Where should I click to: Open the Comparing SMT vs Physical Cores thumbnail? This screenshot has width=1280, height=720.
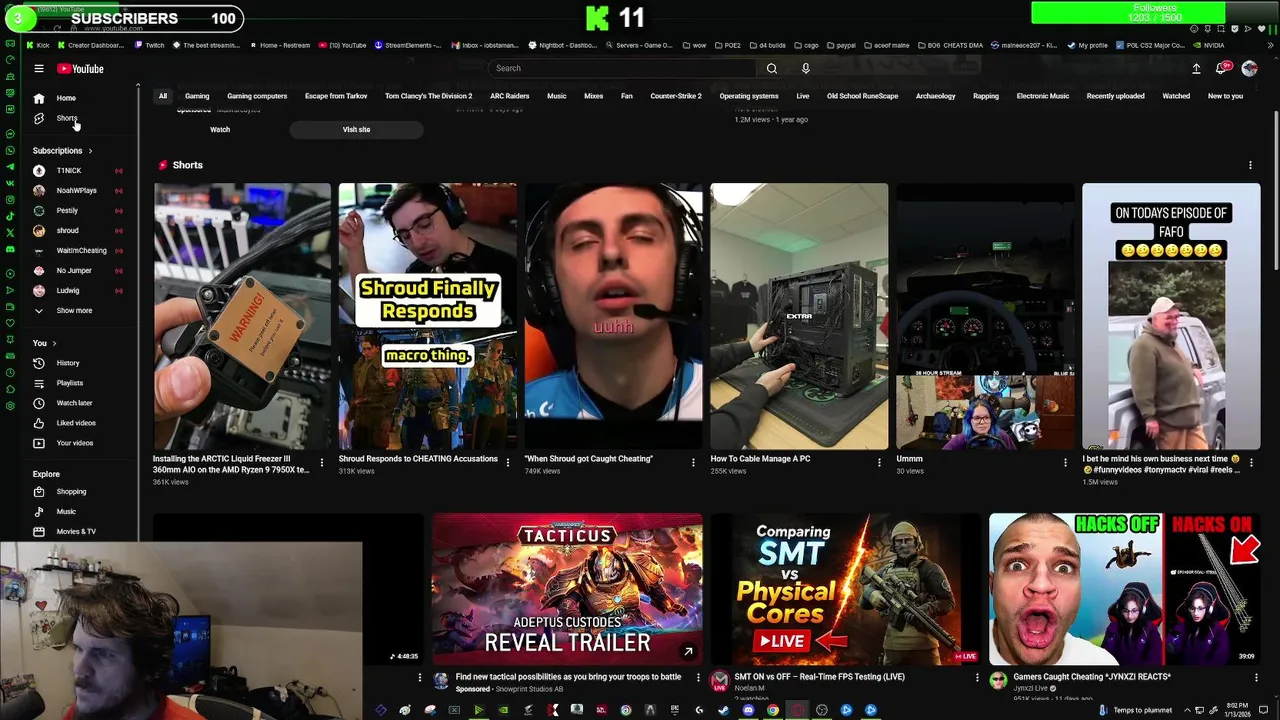846,589
